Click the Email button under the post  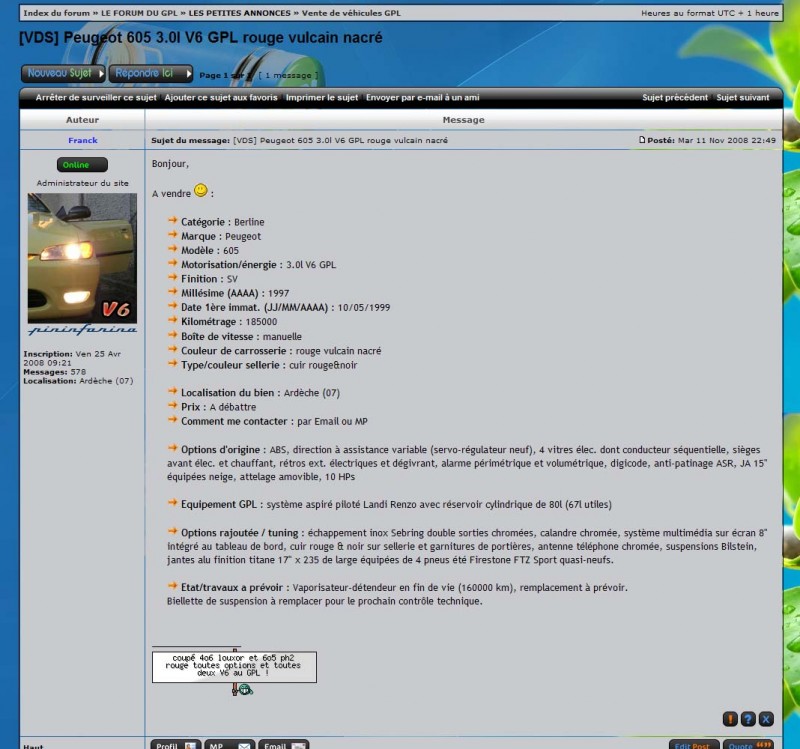click(284, 745)
